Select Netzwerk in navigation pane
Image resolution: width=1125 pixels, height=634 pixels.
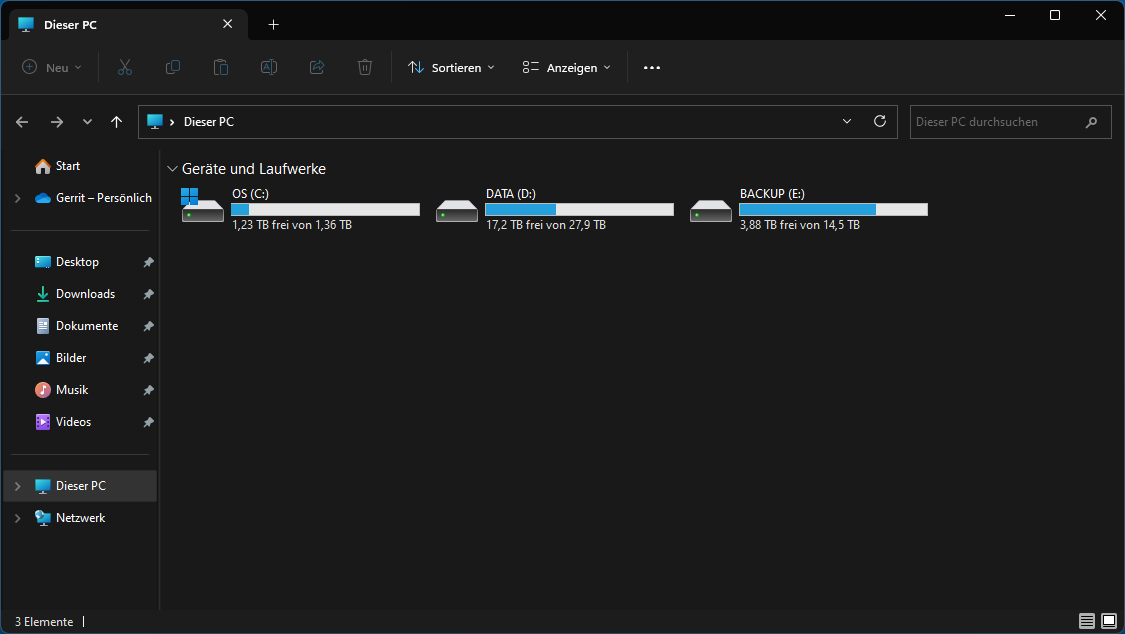70,518
